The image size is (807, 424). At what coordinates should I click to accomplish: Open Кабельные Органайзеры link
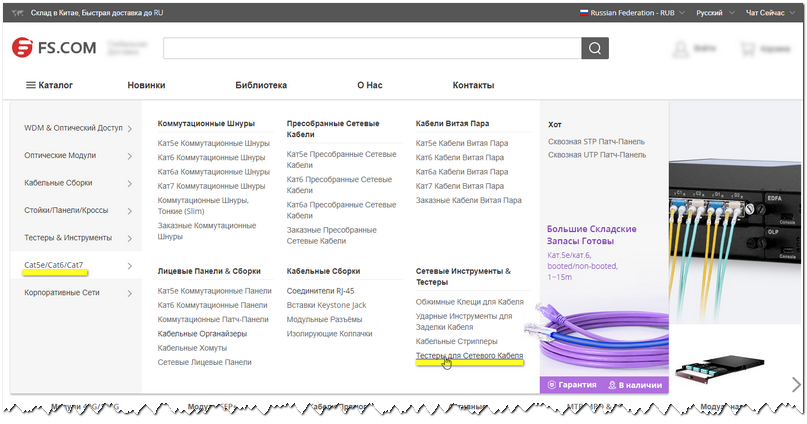coord(202,334)
